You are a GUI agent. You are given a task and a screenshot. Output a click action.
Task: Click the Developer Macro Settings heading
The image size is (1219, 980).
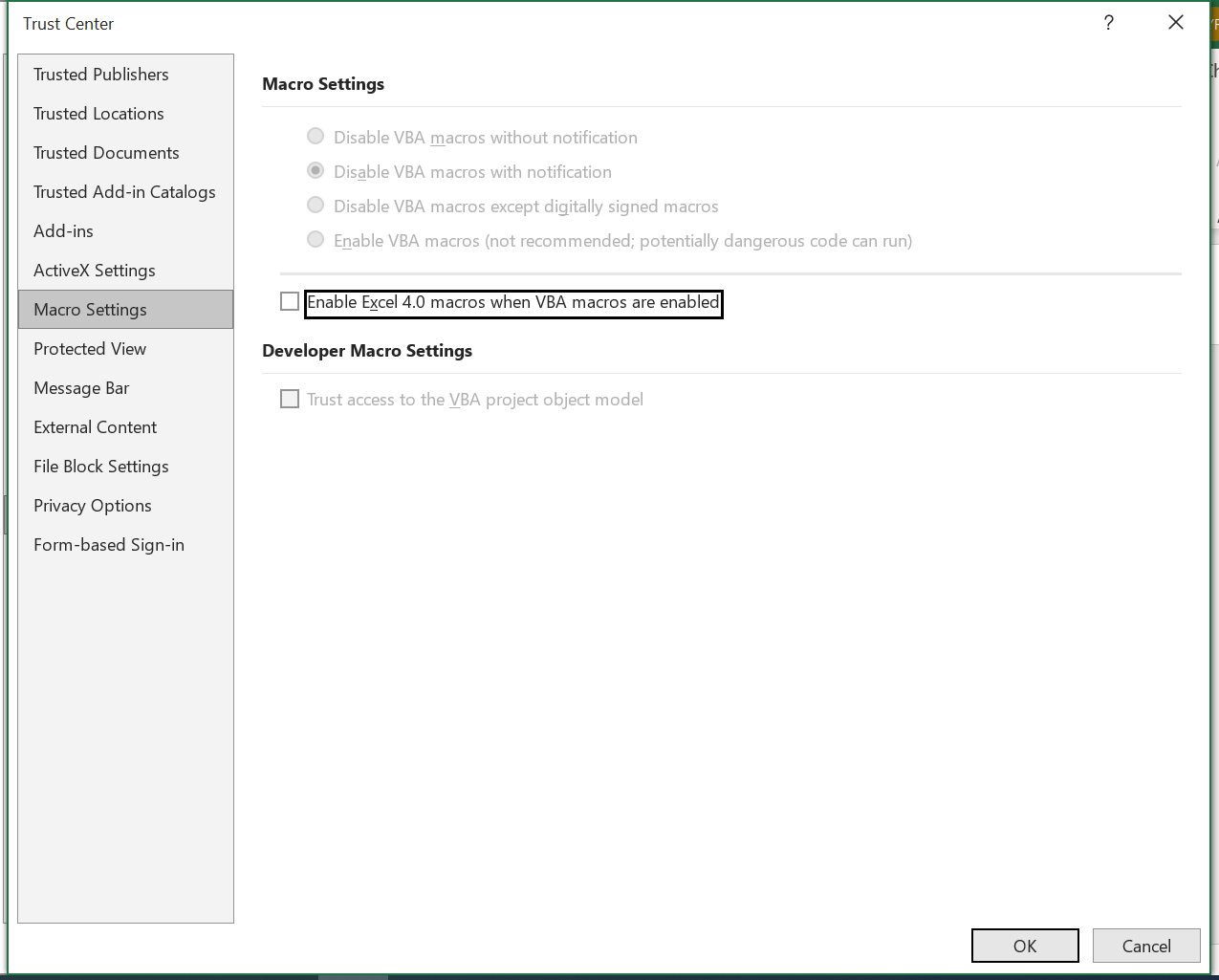[367, 351]
